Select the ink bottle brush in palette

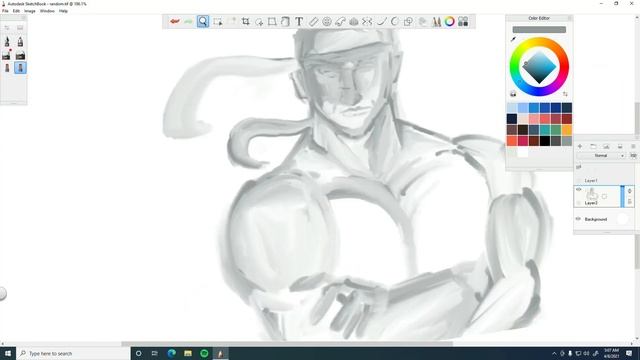20,42
